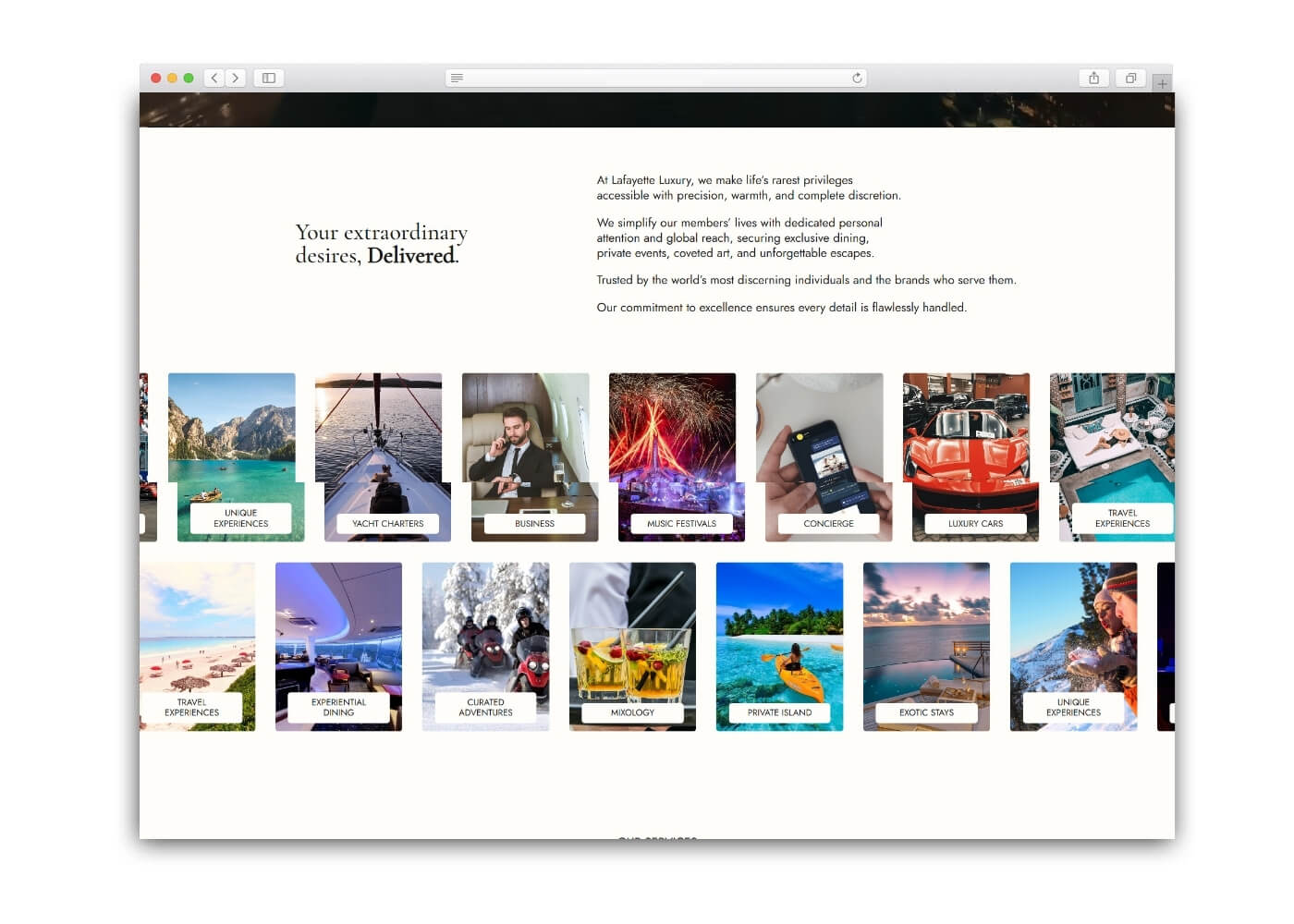Open Travel Experiences card with pool terrace

coord(1112,456)
